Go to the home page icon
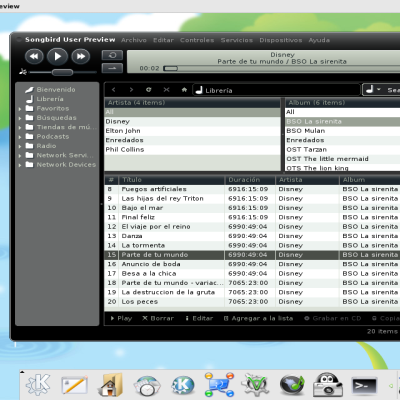400x400 pixels. [184, 90]
